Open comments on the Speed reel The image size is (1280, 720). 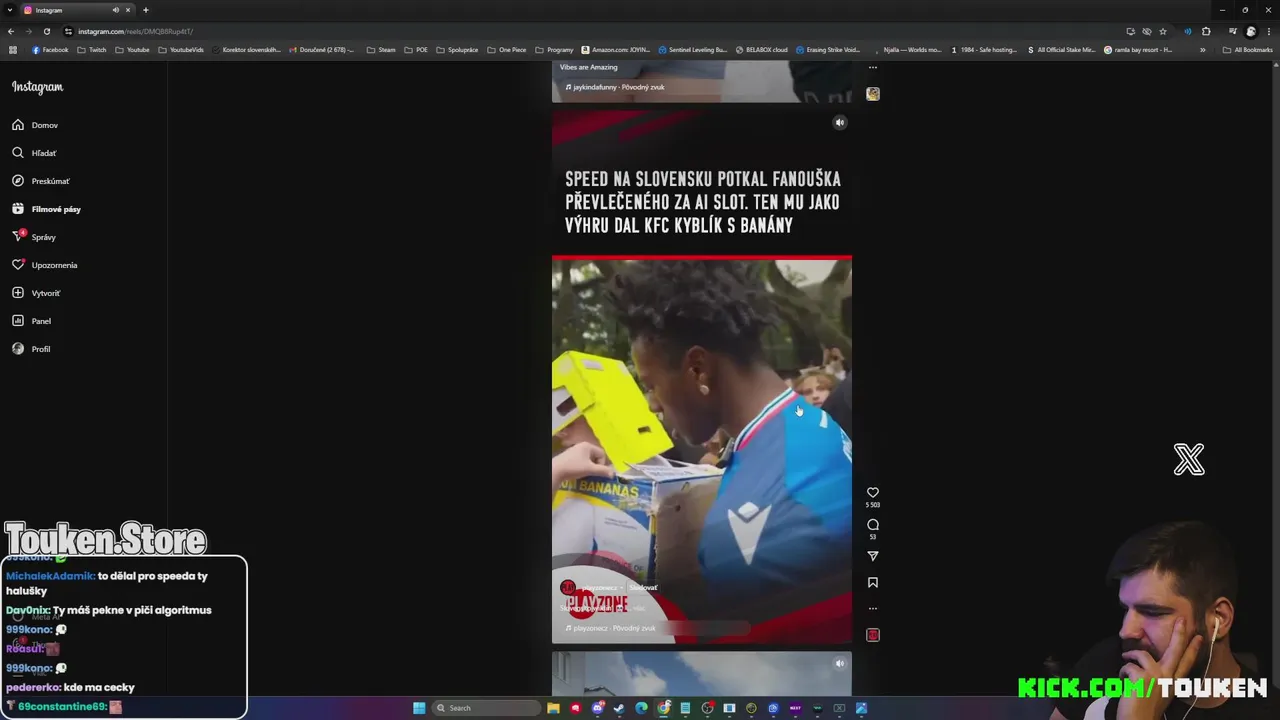point(873,525)
